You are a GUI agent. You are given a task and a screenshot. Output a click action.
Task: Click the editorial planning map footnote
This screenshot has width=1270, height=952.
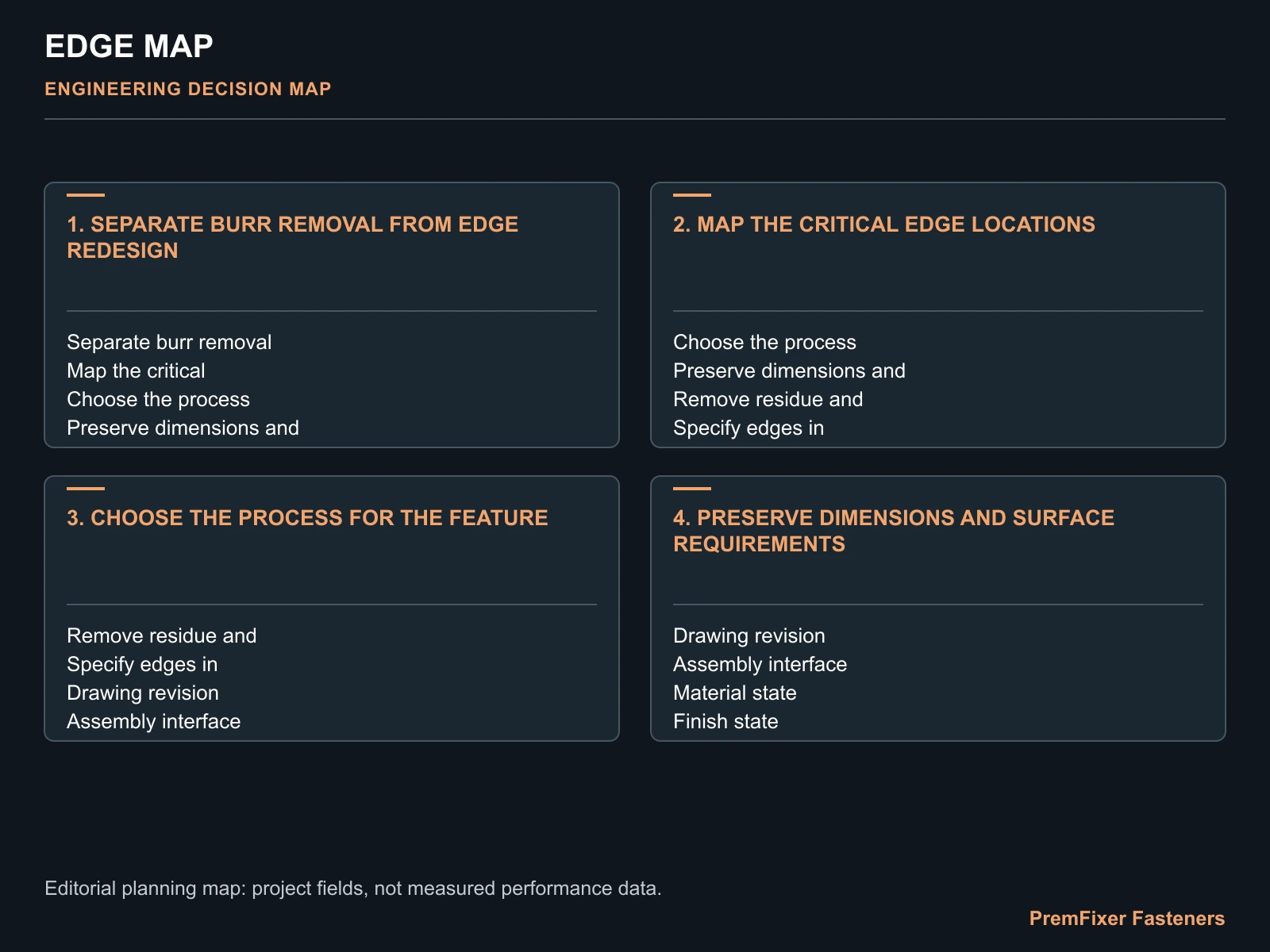click(353, 889)
